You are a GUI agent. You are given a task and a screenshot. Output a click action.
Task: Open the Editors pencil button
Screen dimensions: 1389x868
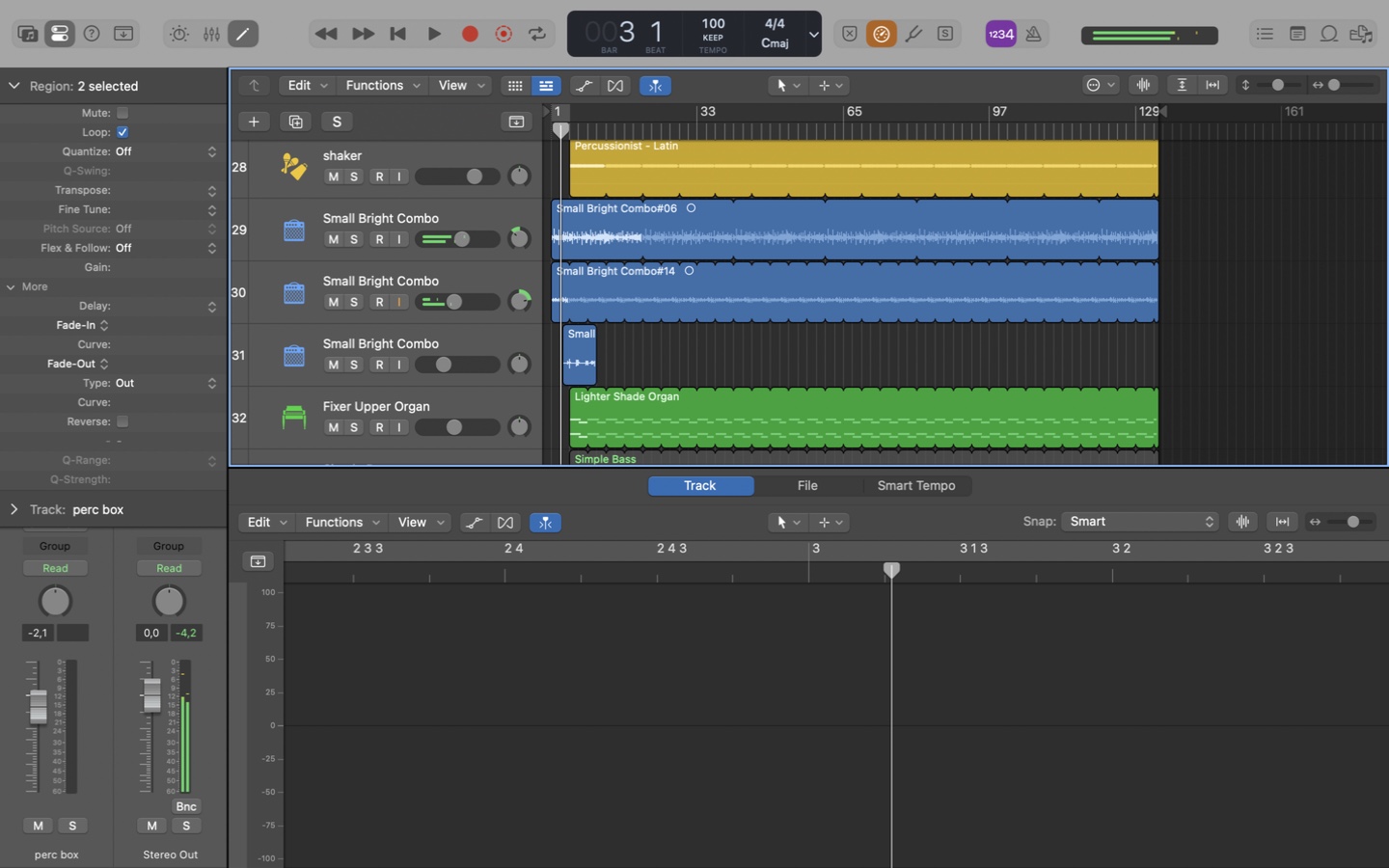click(x=243, y=34)
